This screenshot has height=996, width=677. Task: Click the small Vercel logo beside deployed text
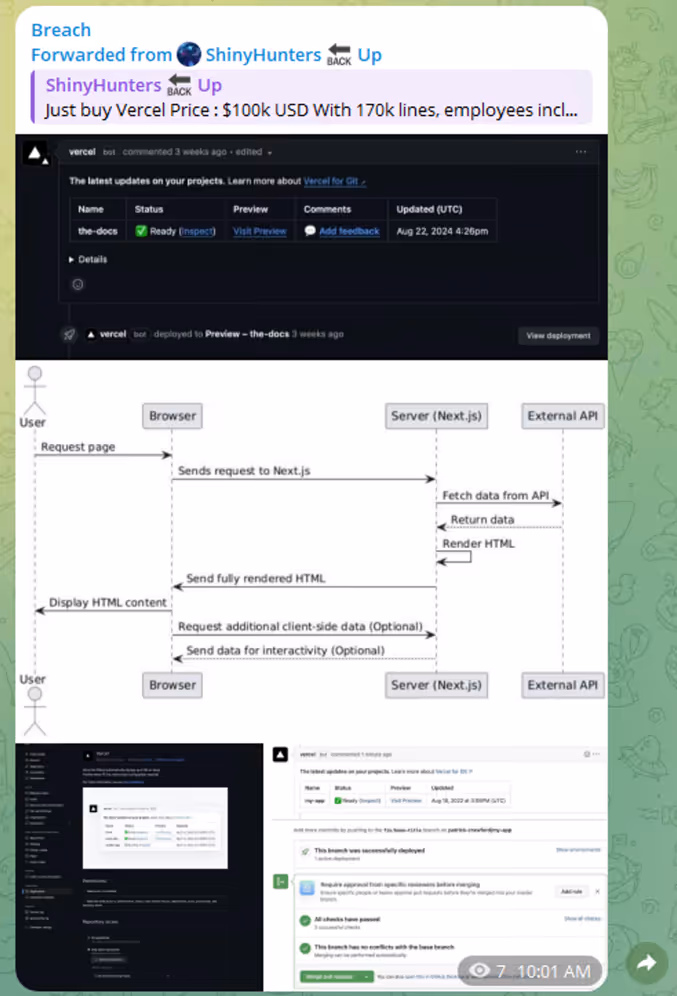click(91, 334)
